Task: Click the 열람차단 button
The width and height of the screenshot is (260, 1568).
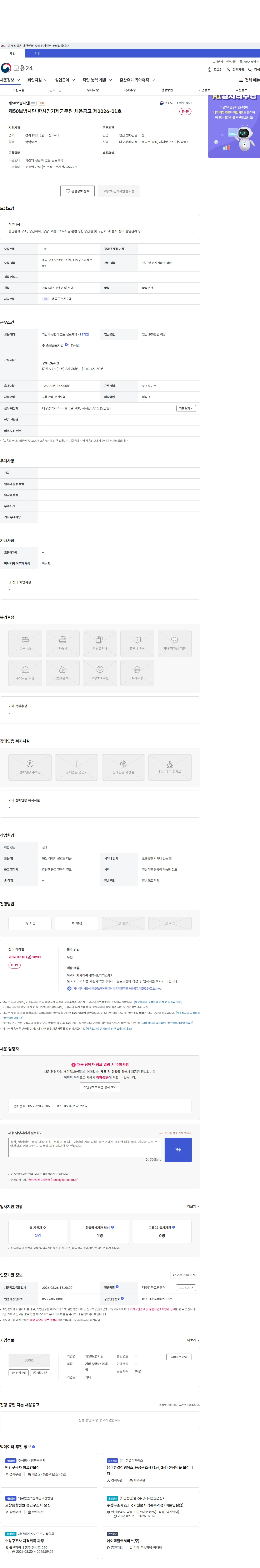Action: point(40,1373)
